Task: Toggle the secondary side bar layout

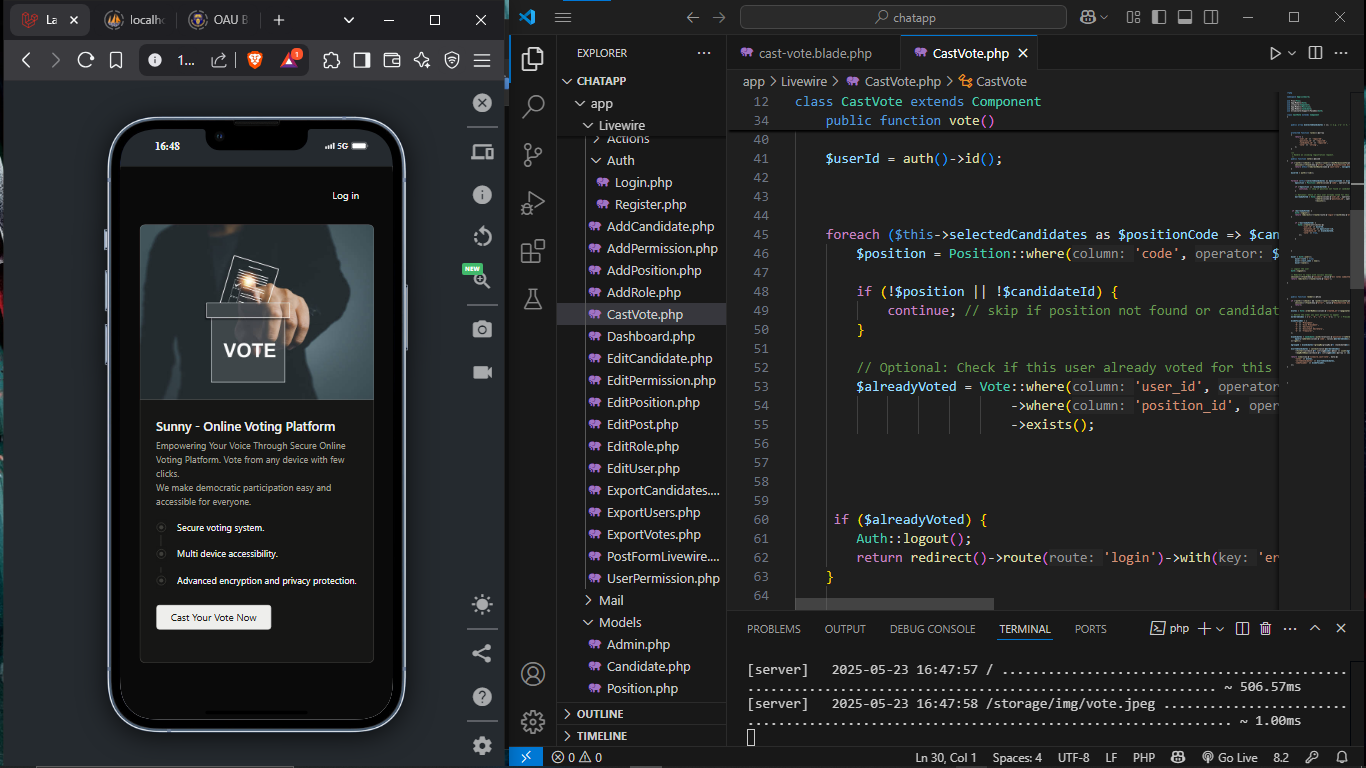Action: pyautogui.click(x=1211, y=17)
